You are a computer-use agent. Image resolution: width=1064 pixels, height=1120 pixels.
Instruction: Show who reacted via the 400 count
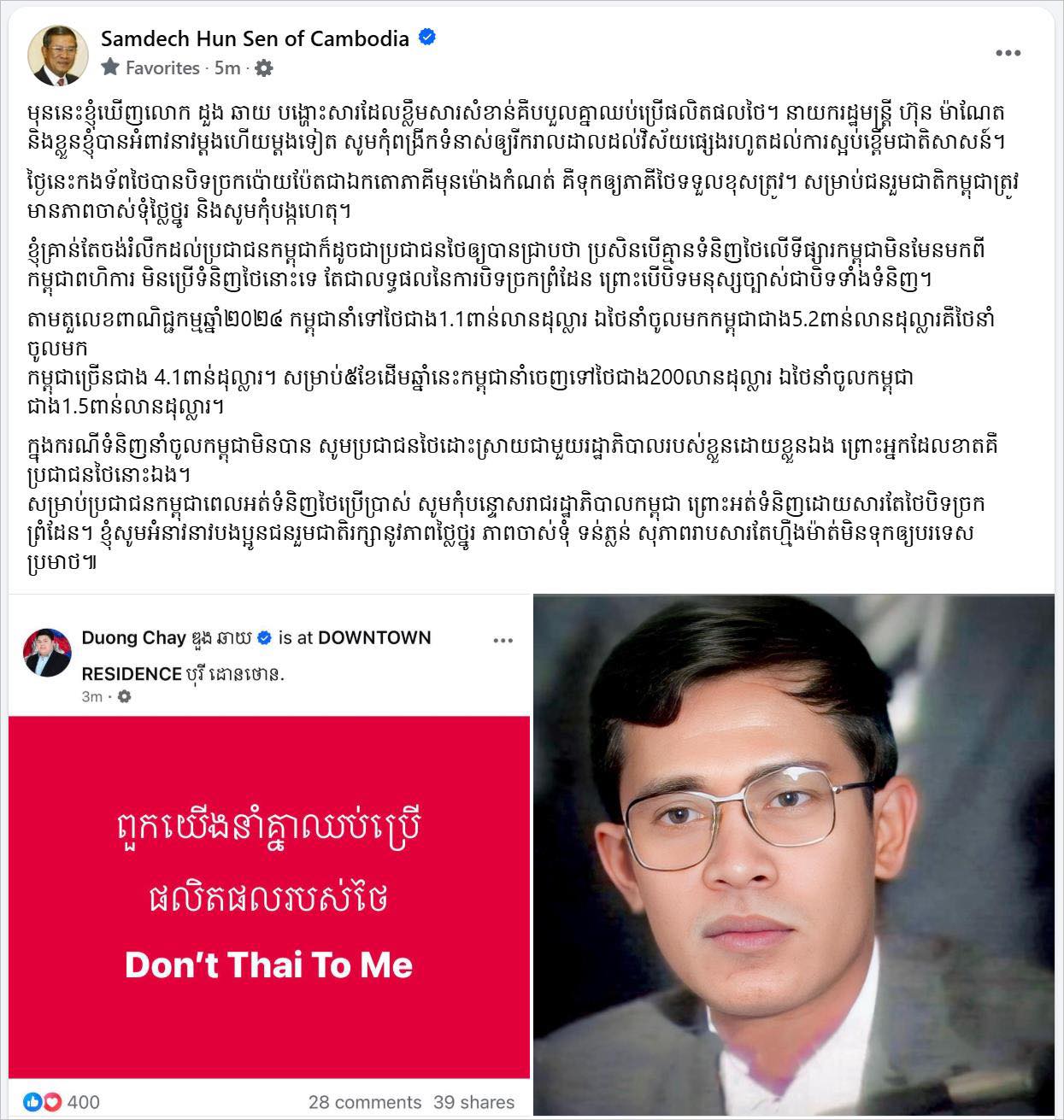pos(84,1102)
